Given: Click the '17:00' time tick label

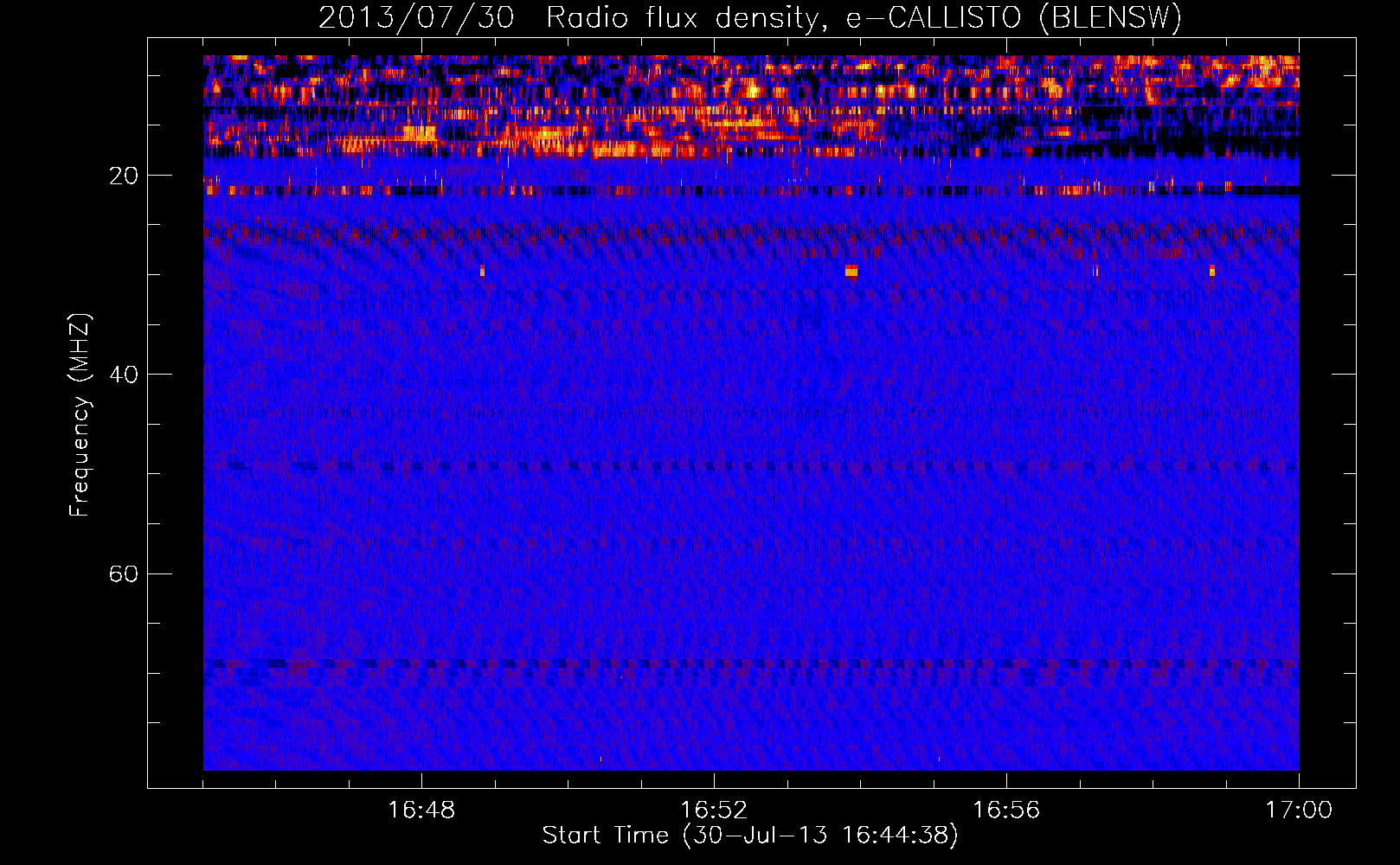Looking at the screenshot, I should click(x=1299, y=811).
